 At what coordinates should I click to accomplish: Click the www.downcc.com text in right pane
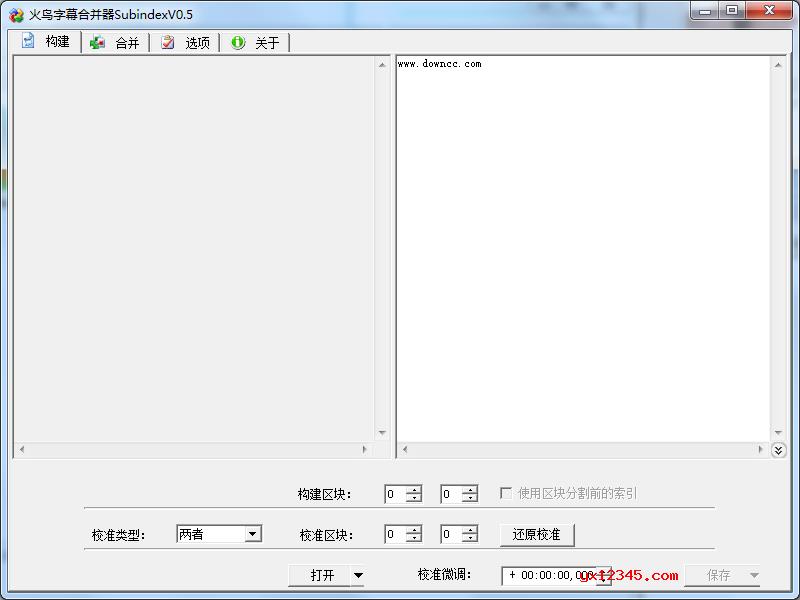(x=439, y=64)
